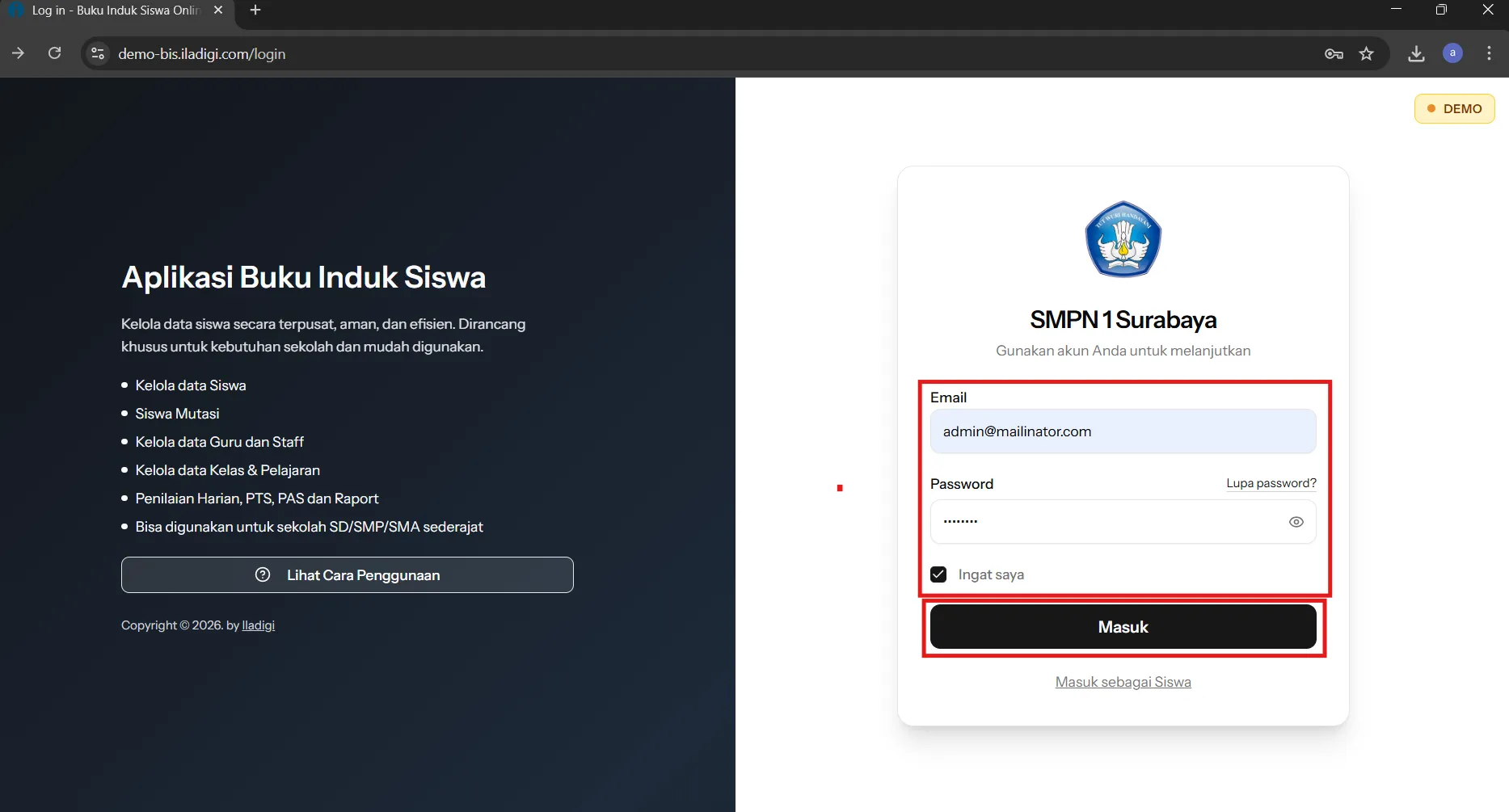Open the browser profile avatar
The width and height of the screenshot is (1509, 812).
(1452, 53)
